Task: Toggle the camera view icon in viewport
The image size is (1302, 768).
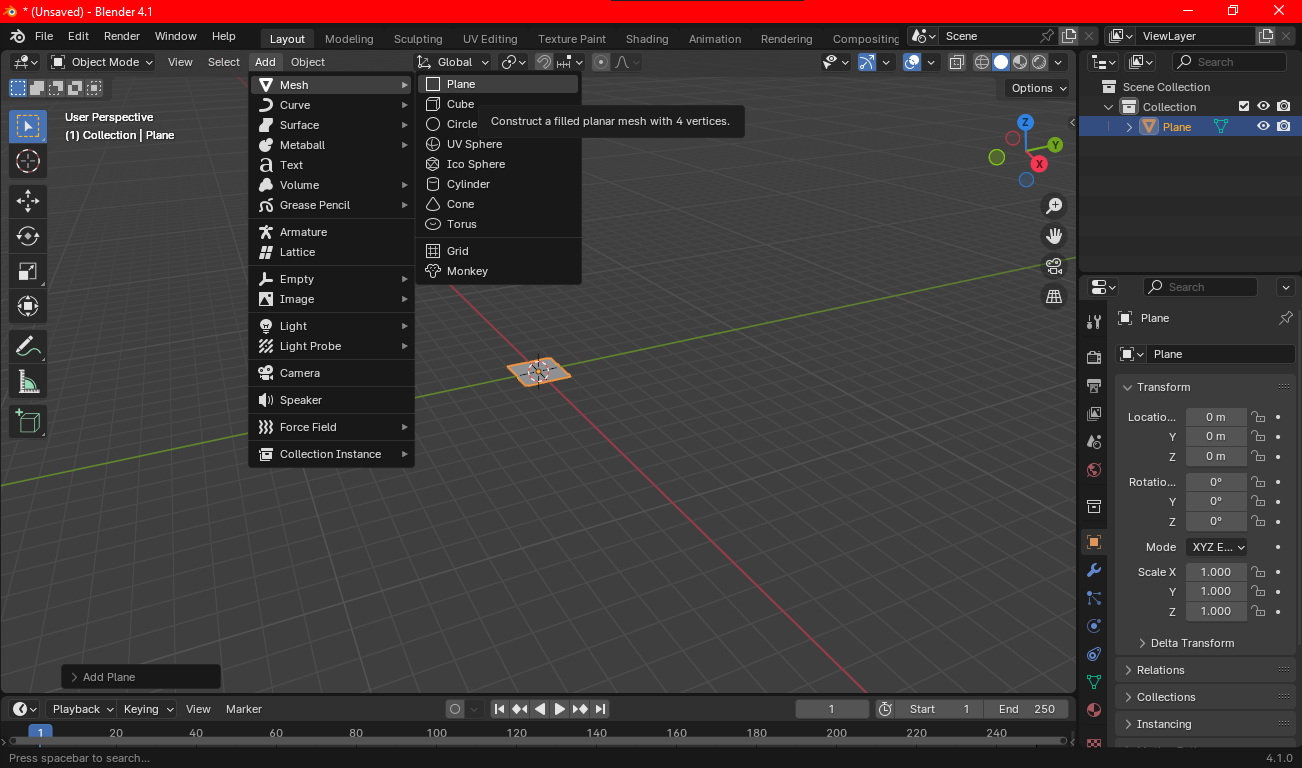Action: click(1054, 266)
